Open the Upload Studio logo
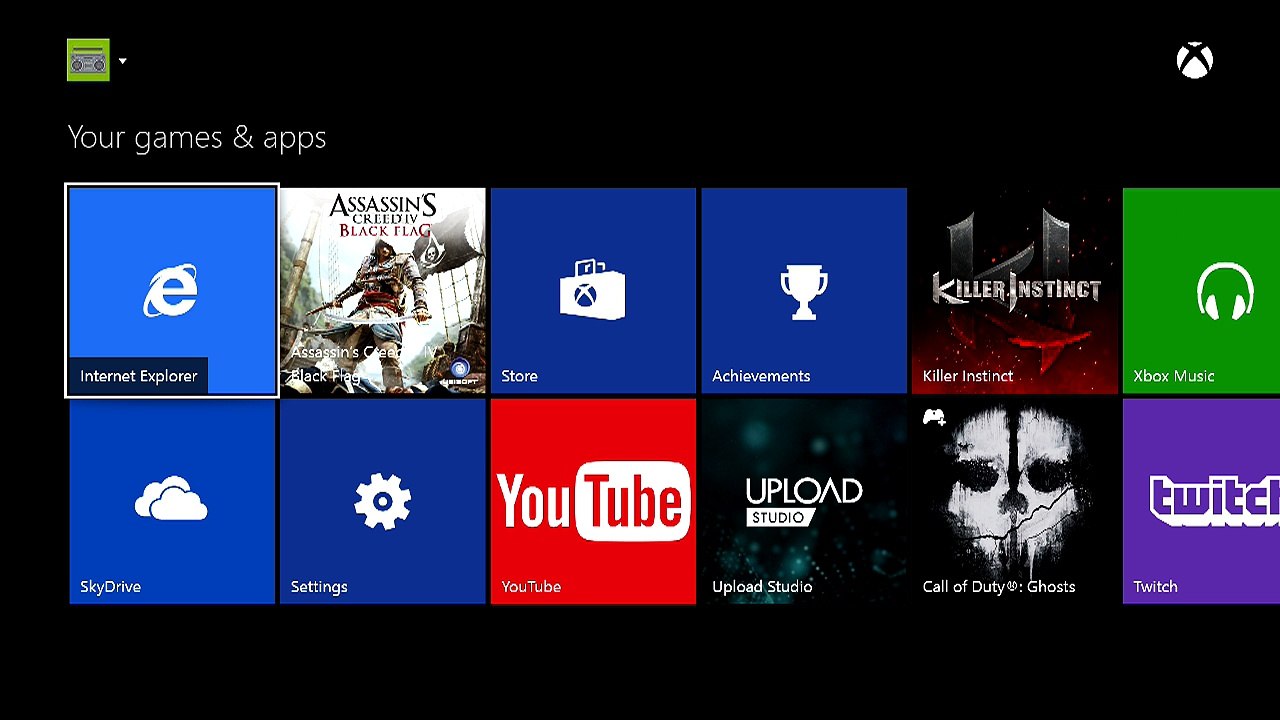Viewport: 1280px width, 720px height. click(x=804, y=502)
